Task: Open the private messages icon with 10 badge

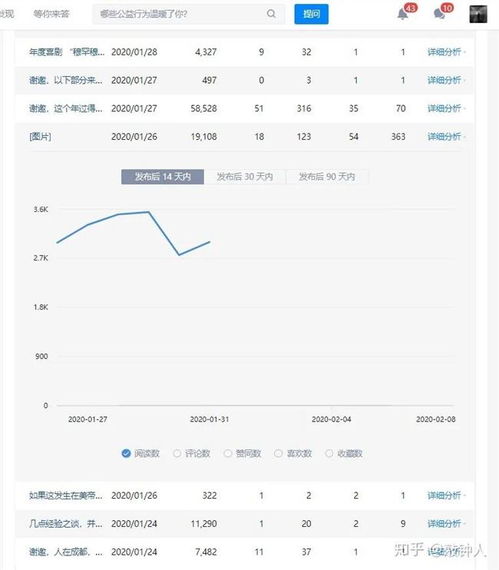Action: pos(439,14)
